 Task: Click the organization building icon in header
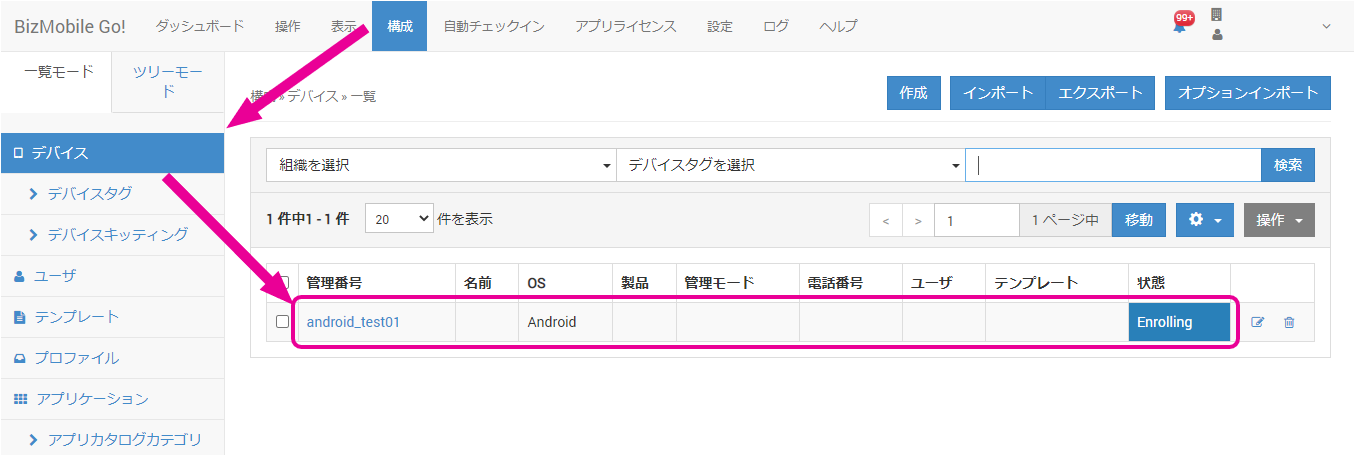(1217, 15)
